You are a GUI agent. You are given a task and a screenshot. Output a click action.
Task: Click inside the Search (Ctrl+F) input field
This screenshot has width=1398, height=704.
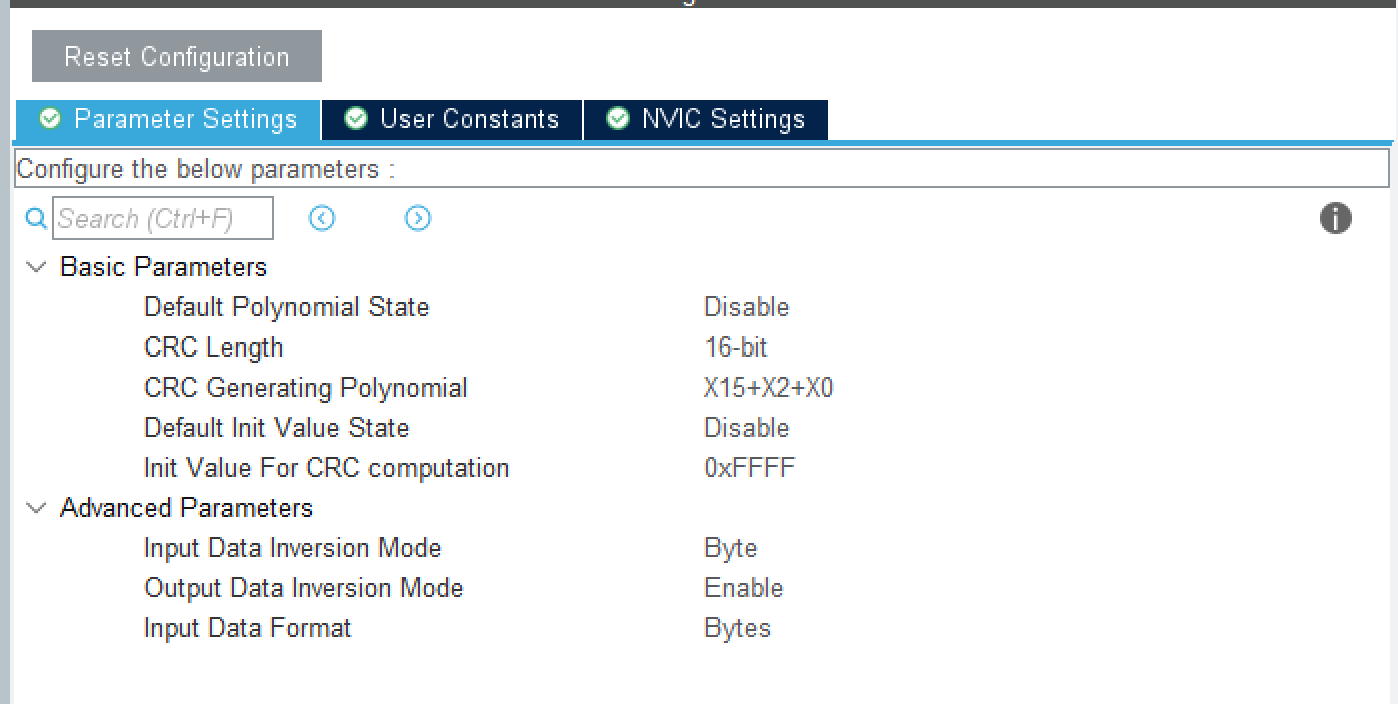[163, 218]
